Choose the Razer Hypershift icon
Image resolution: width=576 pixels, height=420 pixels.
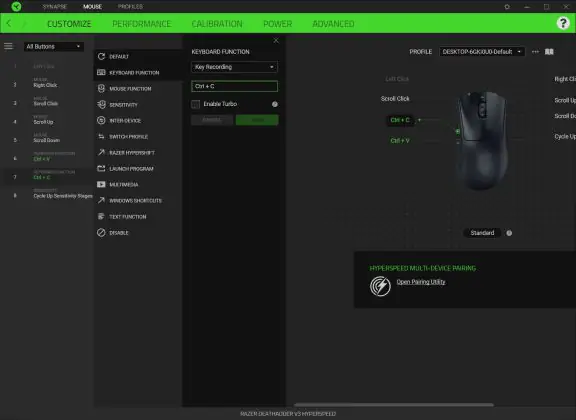tap(101, 152)
